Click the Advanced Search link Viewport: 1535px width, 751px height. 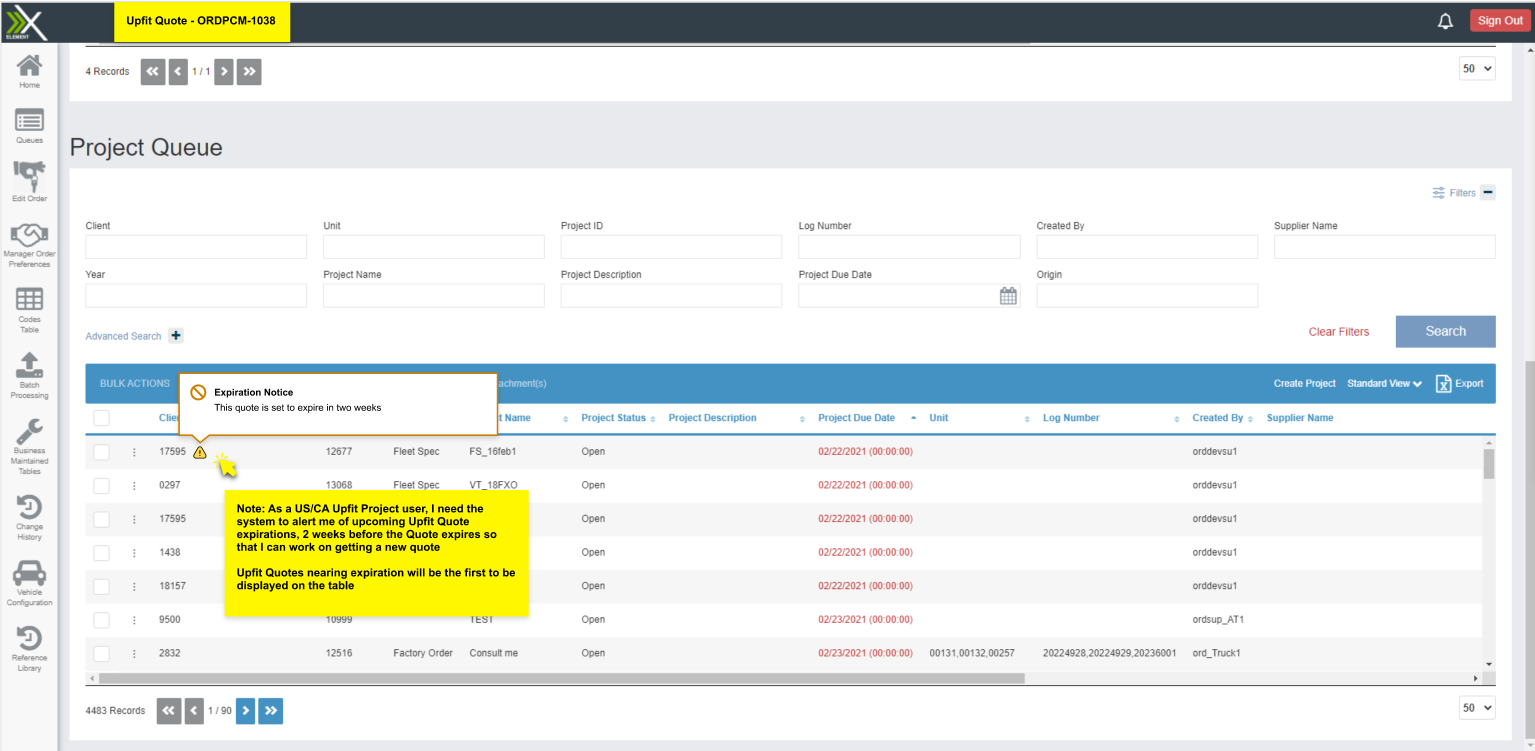click(123, 336)
